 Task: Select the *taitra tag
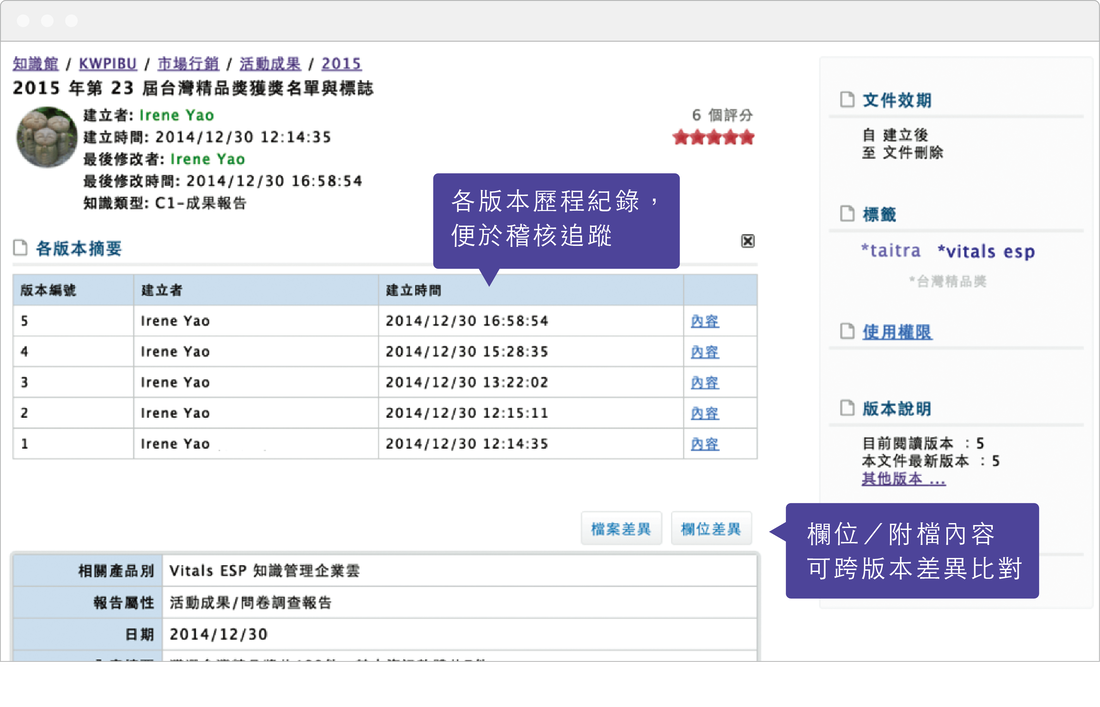[x=890, y=250]
